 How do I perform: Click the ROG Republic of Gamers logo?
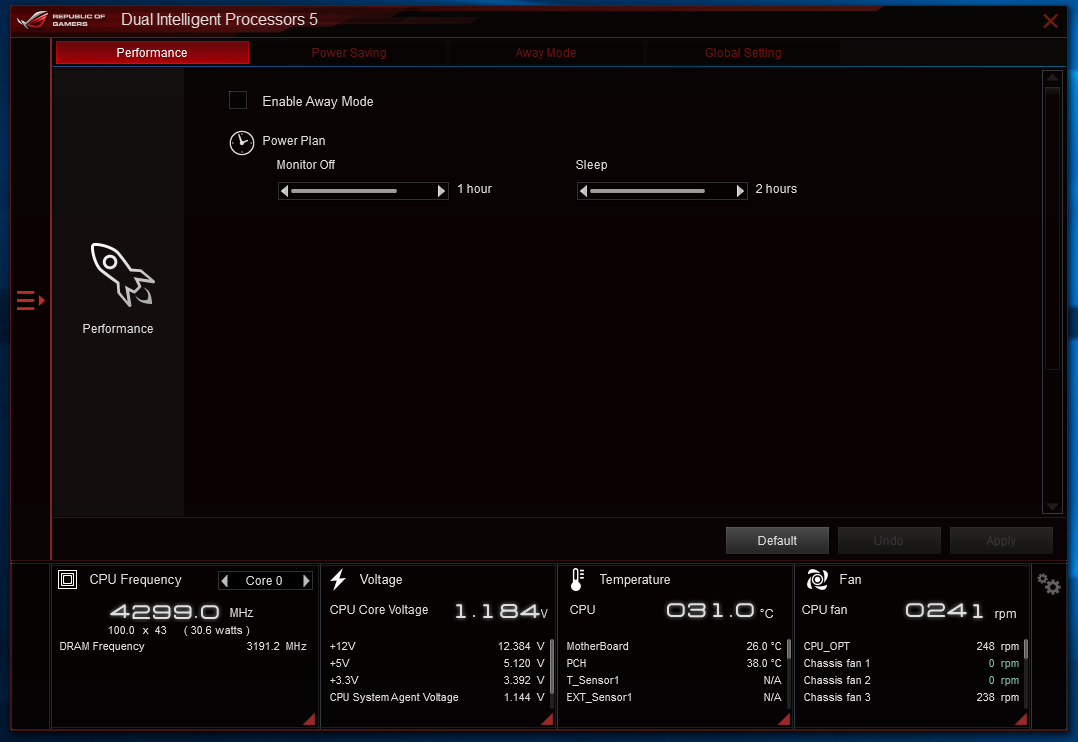[61, 19]
